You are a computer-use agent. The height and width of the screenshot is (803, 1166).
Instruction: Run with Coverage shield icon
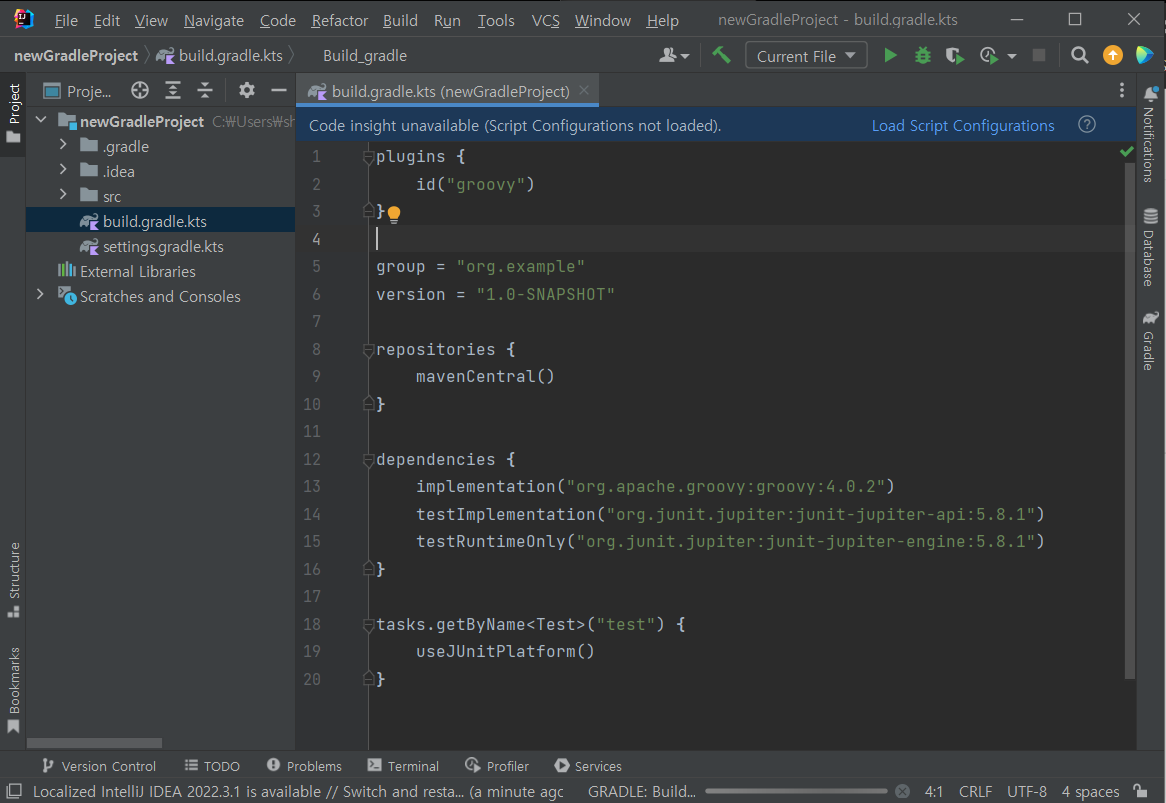(x=955, y=55)
